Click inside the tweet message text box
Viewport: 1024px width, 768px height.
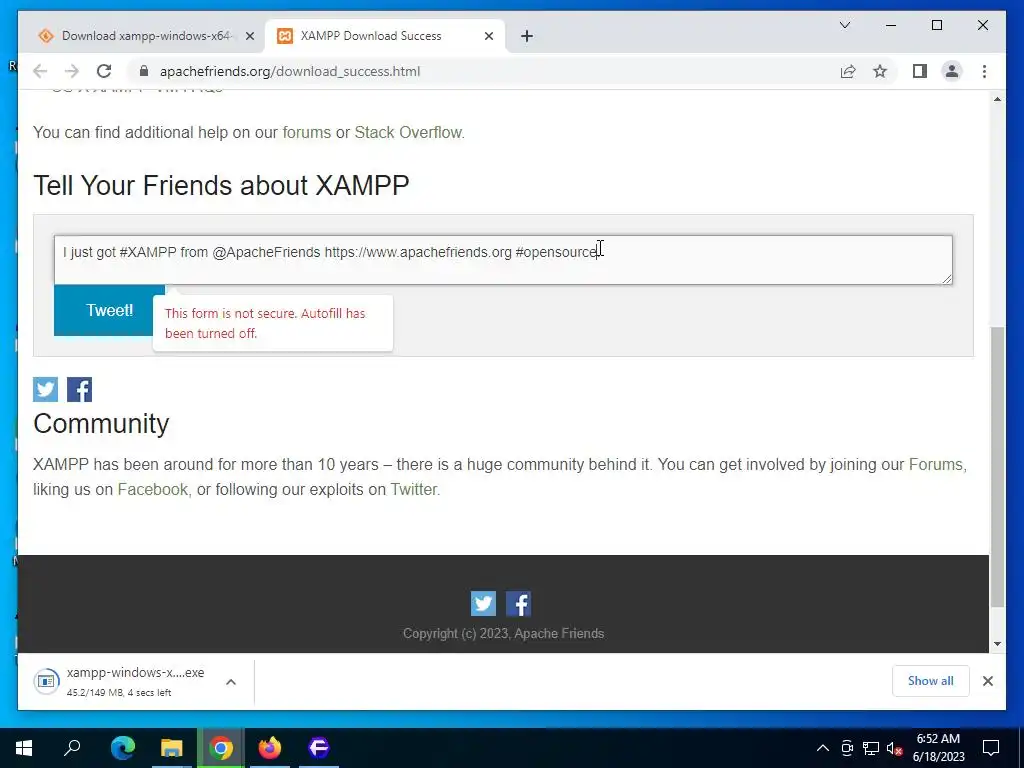click(x=503, y=260)
